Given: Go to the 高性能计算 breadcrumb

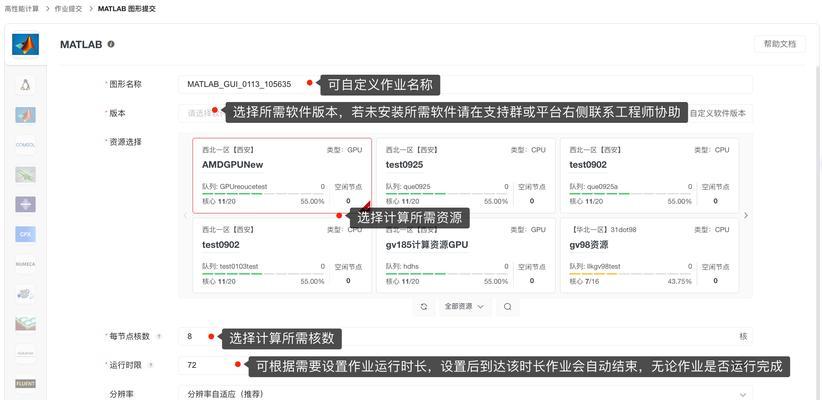Looking at the screenshot, I should (21, 9).
